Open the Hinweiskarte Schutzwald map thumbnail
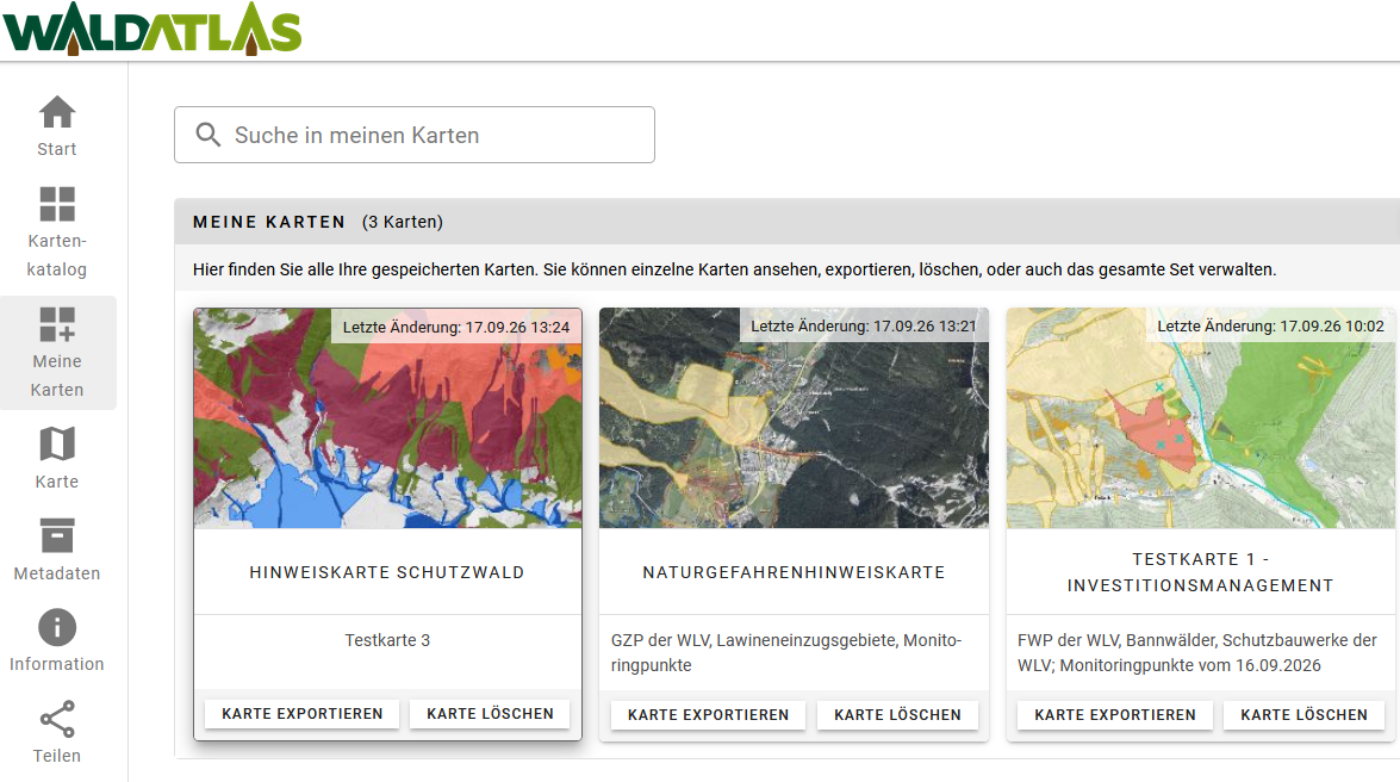The height and width of the screenshot is (782, 1400). [x=388, y=418]
